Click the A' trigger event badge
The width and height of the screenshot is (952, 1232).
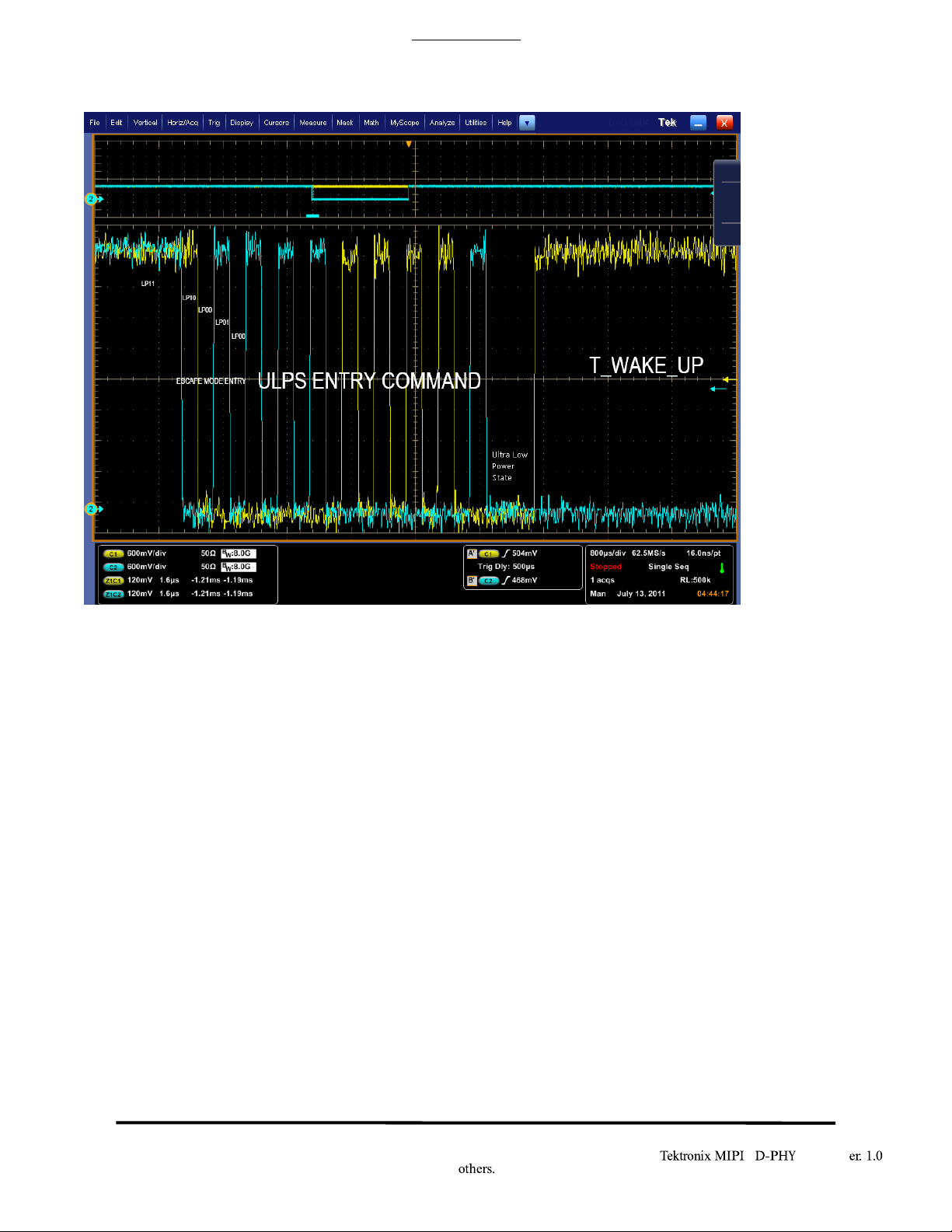coord(471,553)
